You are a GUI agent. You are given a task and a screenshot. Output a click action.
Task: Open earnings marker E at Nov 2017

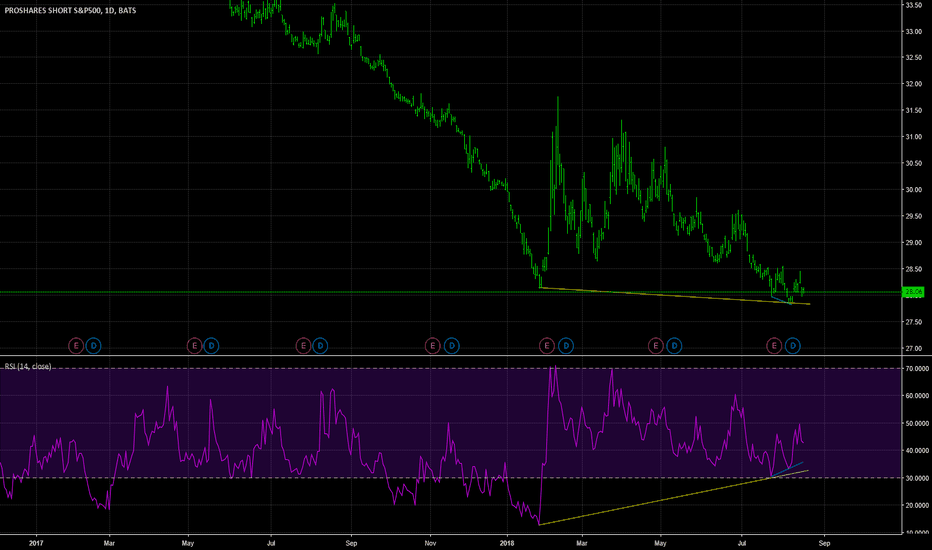coord(433,345)
